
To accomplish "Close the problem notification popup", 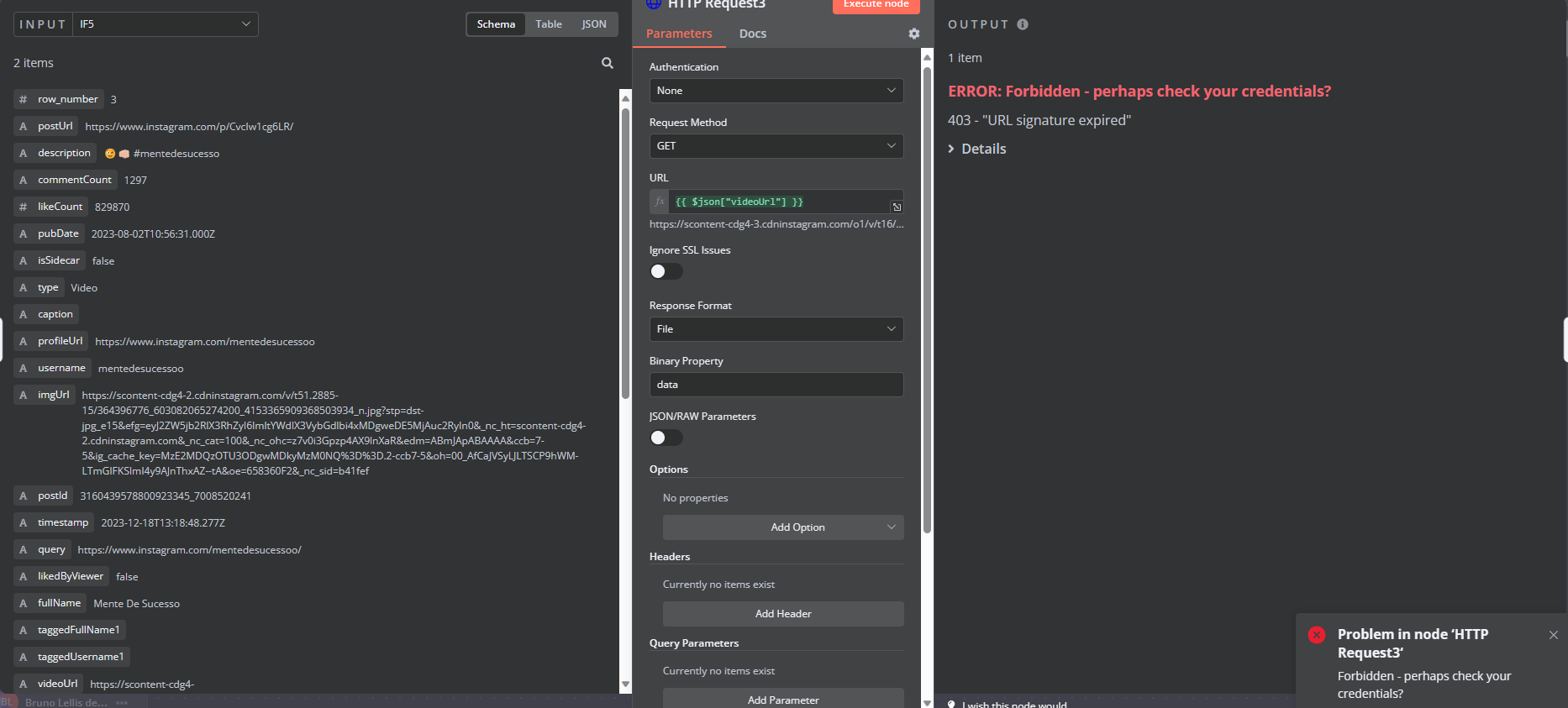I will (x=1553, y=635).
